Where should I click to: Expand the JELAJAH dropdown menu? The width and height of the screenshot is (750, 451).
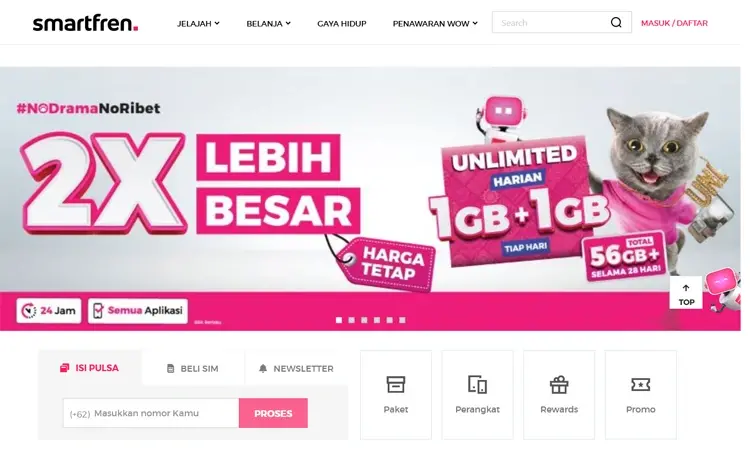(x=198, y=23)
